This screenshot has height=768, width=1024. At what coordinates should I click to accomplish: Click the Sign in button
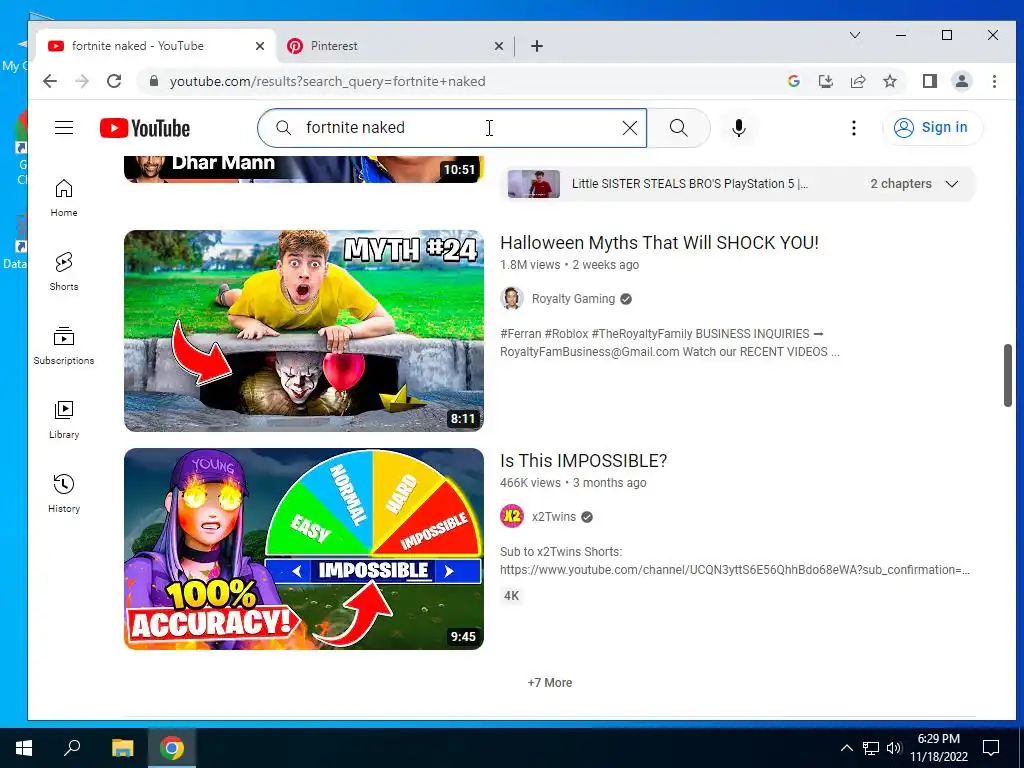coord(932,127)
